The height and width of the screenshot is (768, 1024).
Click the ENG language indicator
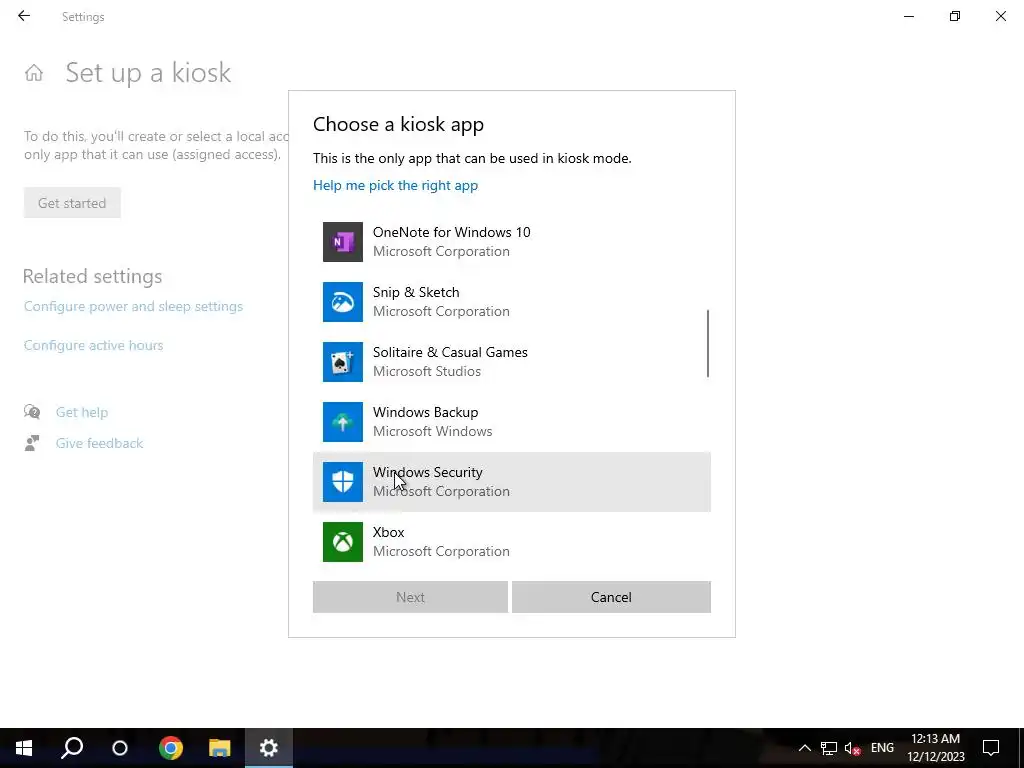(882, 748)
